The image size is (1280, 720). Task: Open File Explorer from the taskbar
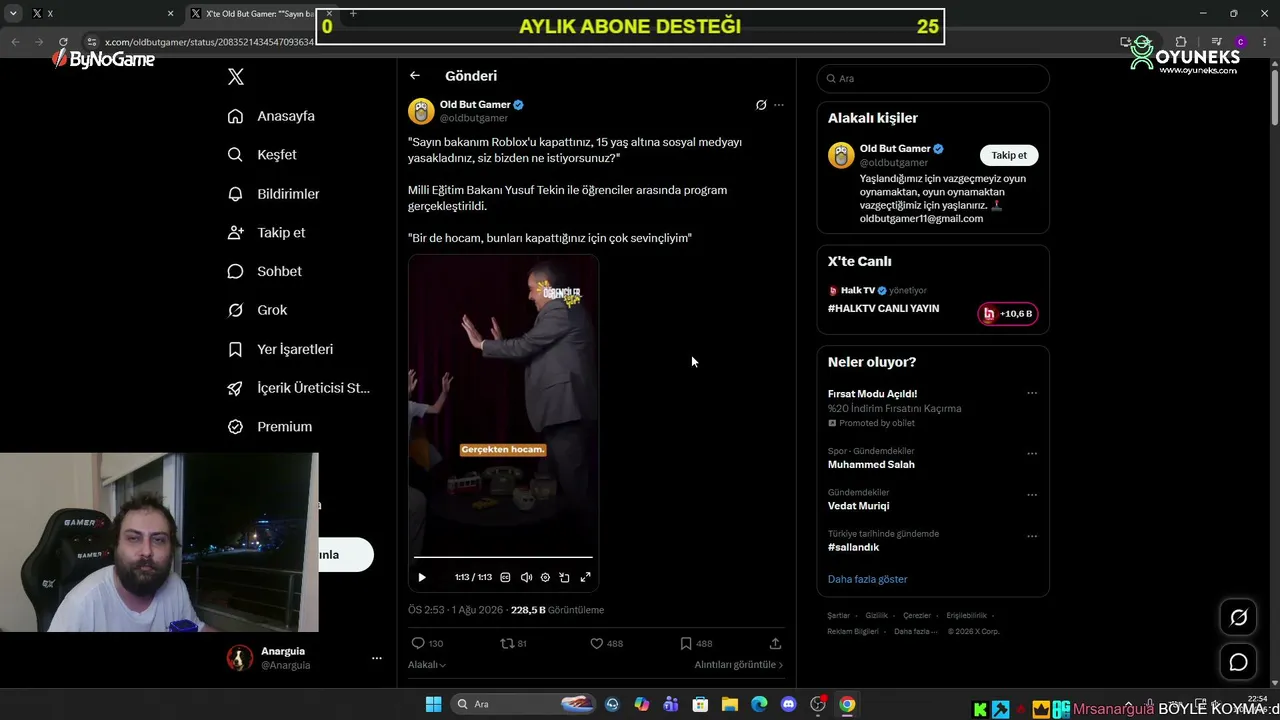click(729, 705)
